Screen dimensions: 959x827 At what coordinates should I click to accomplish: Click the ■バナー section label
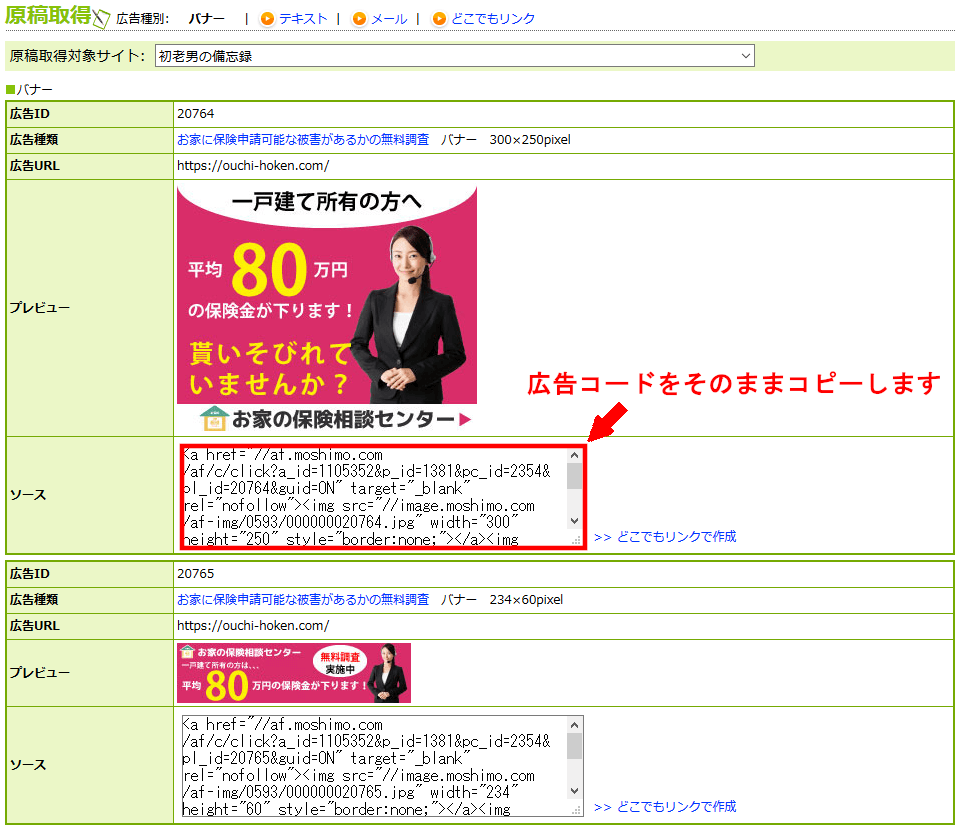pos(29,89)
